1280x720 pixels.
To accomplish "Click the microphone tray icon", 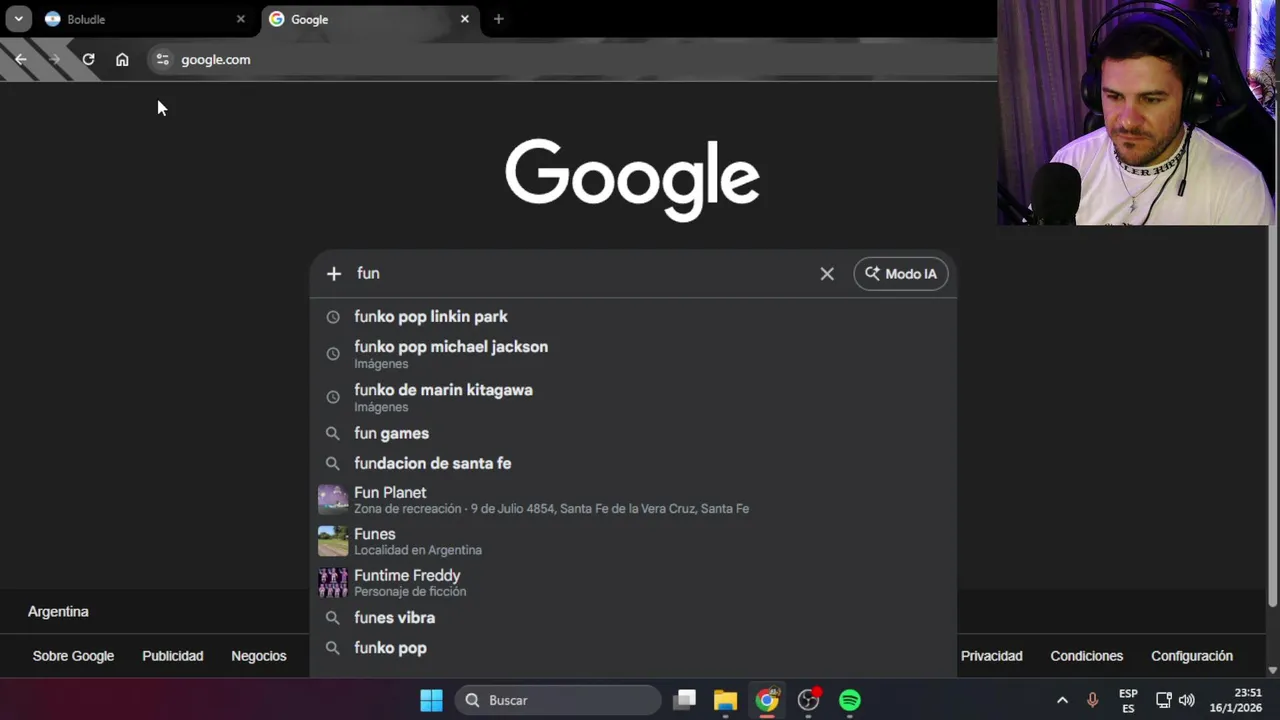I will click(x=1092, y=700).
